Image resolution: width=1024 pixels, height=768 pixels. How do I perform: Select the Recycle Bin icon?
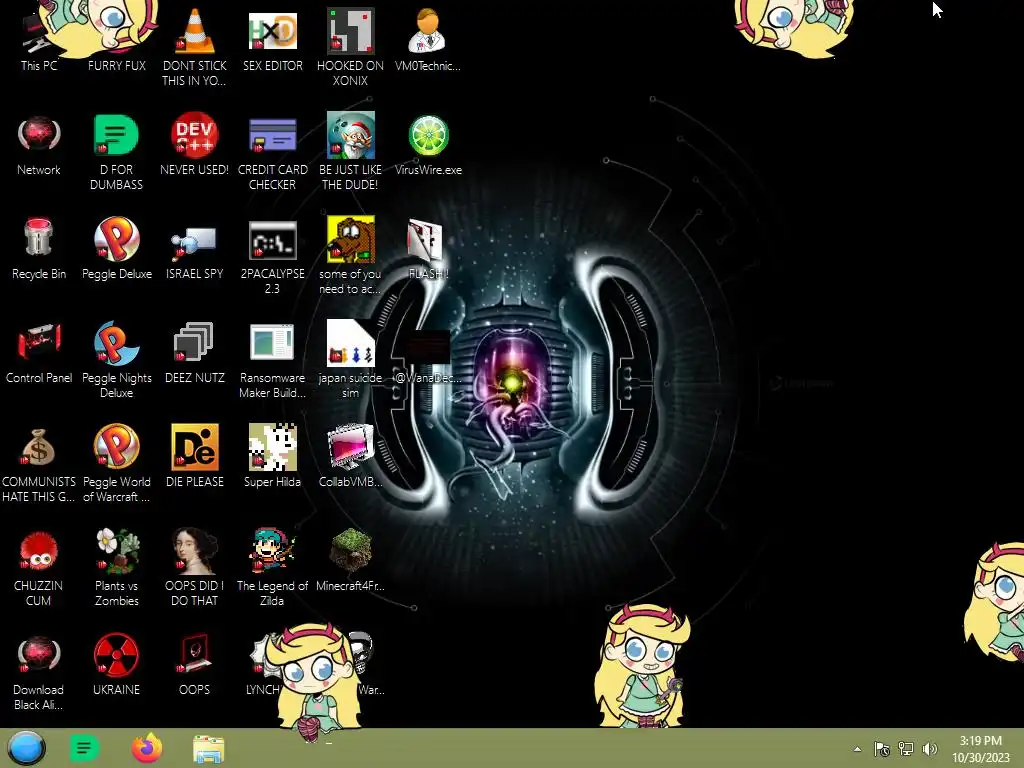point(39,248)
